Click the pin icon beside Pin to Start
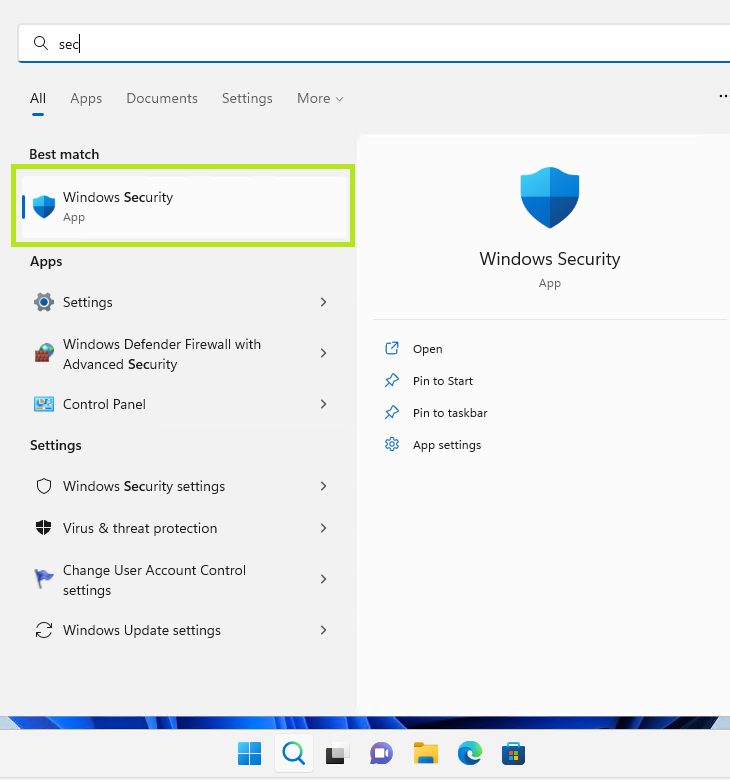 point(392,380)
